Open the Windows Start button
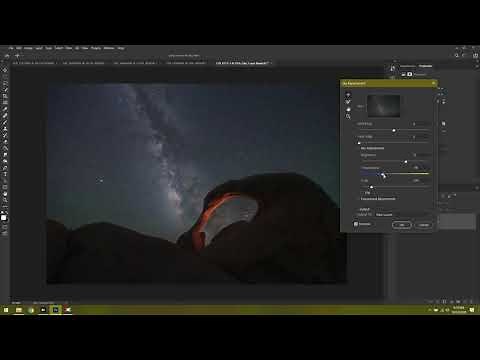The height and width of the screenshot is (360, 480). coord(6,310)
